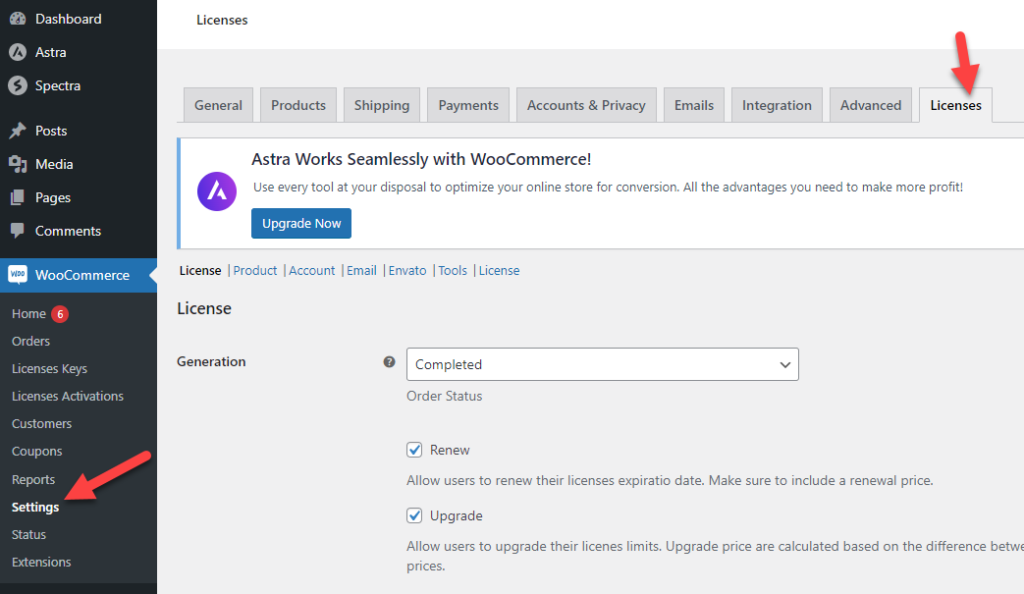
Task: Switch to the Emails tab
Action: 694,105
